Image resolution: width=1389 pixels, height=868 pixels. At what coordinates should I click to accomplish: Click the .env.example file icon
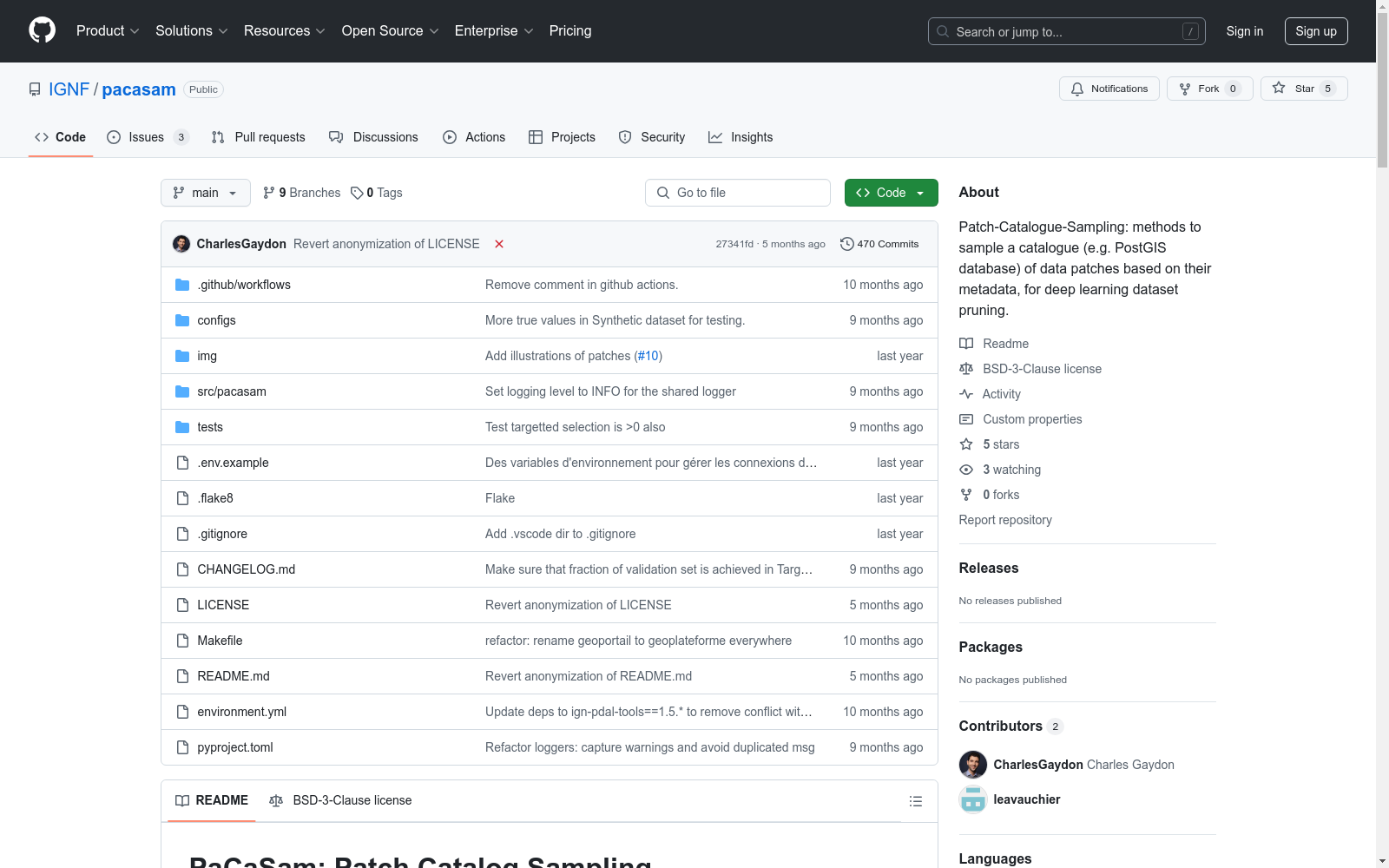(182, 463)
